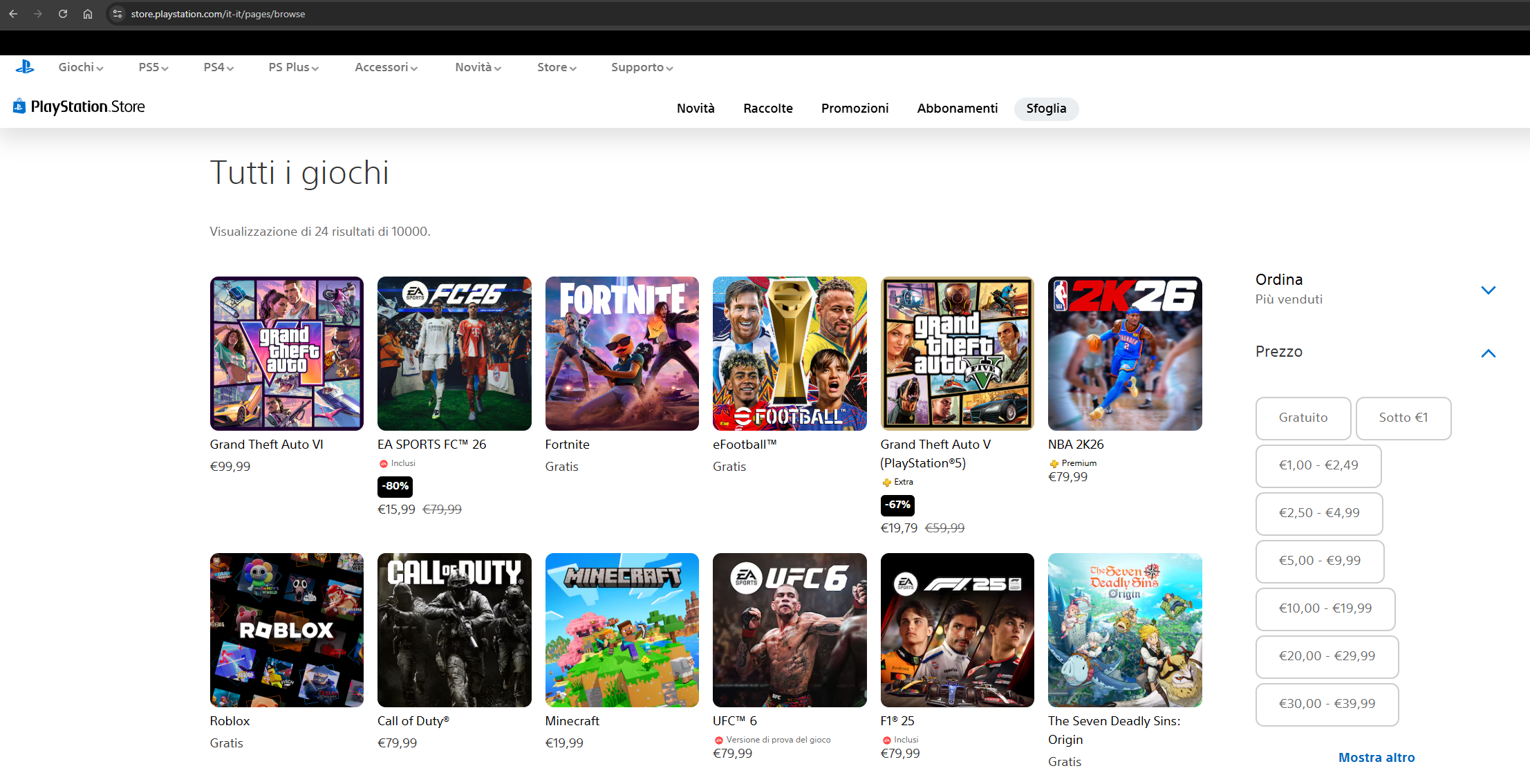Click the browser forward arrow
This screenshot has width=1530, height=784.
38,14
